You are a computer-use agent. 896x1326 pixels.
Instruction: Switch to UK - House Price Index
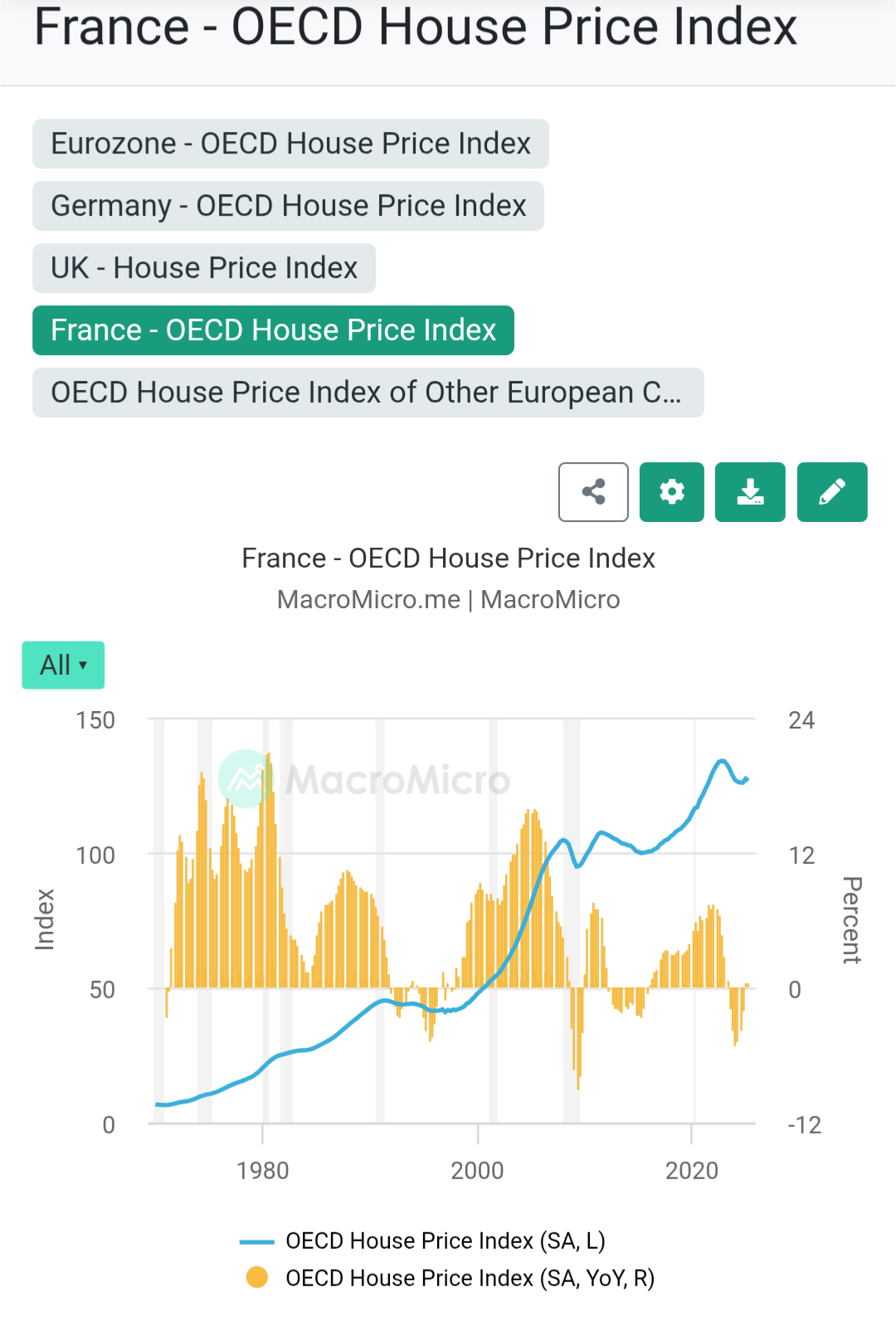click(203, 267)
